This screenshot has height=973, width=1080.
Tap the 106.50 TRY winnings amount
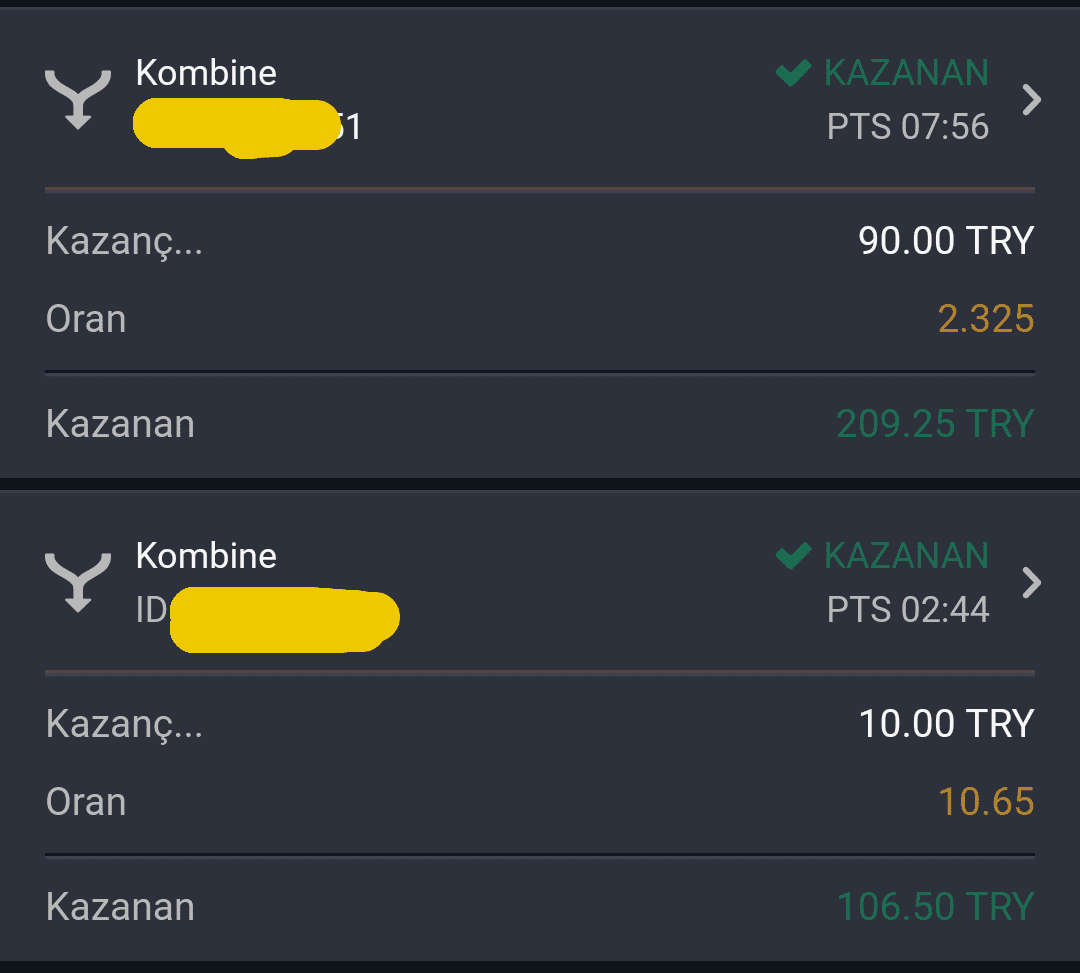pos(935,907)
